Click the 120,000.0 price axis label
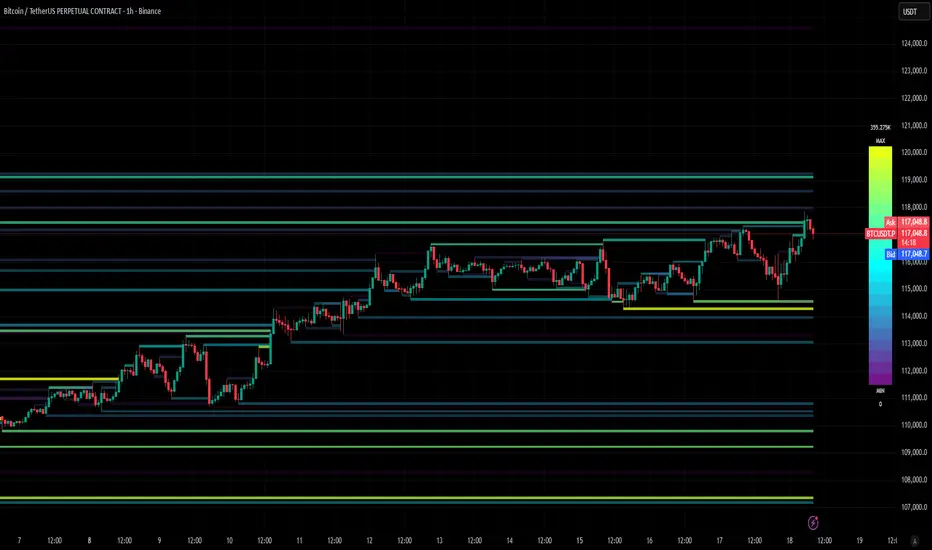 point(914,152)
